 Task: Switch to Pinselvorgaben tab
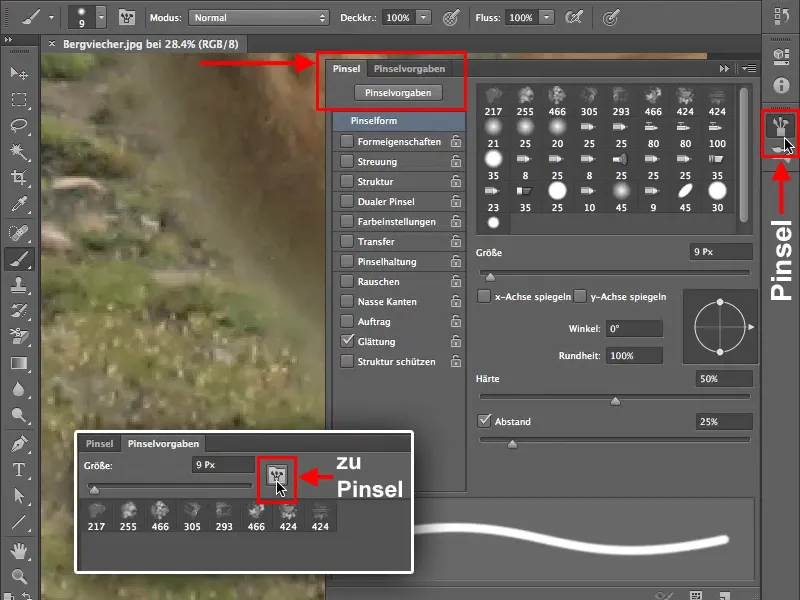(409, 68)
